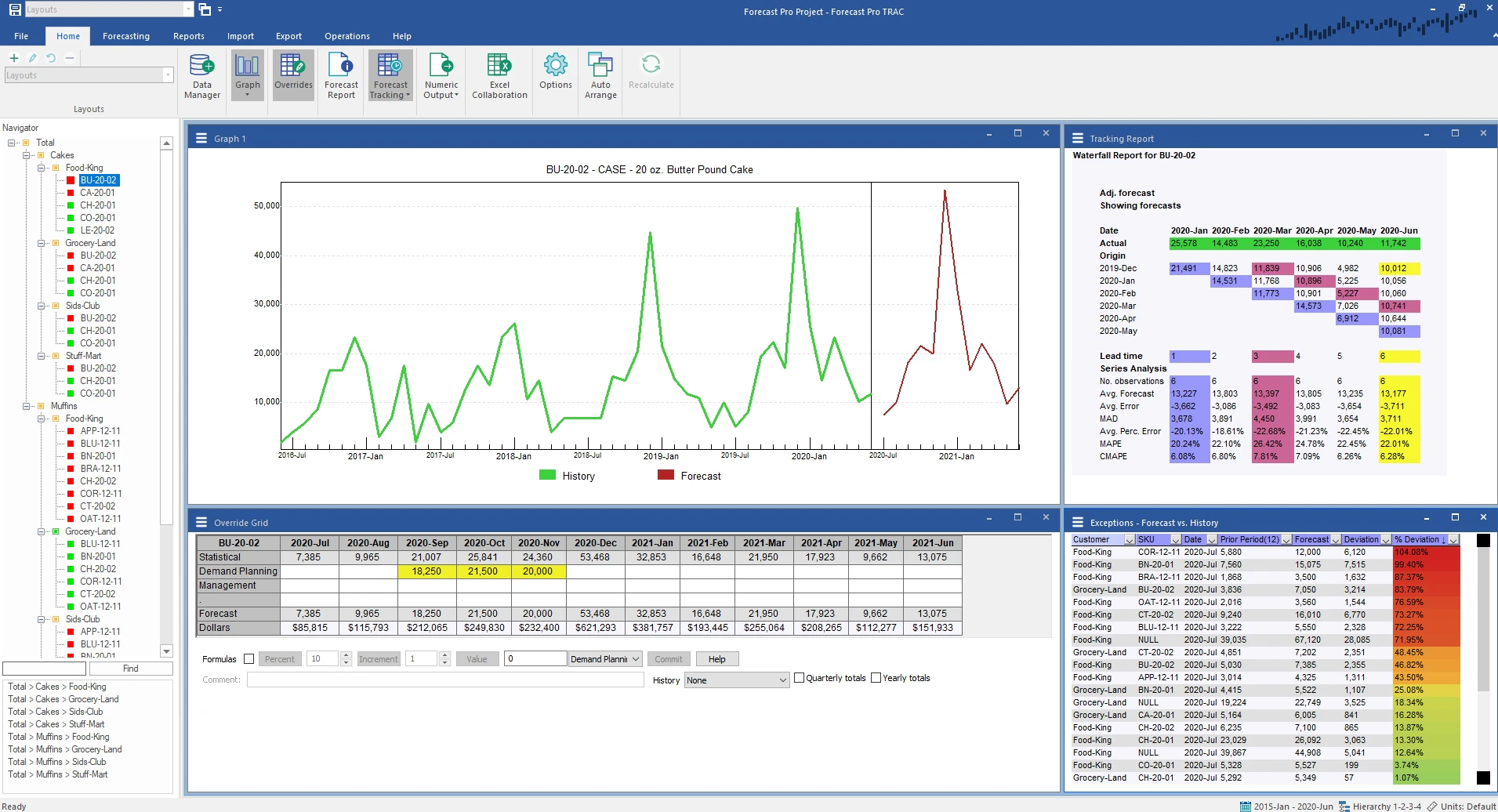Click the Find button below Navigator
The height and width of the screenshot is (812, 1498).
tap(130, 668)
